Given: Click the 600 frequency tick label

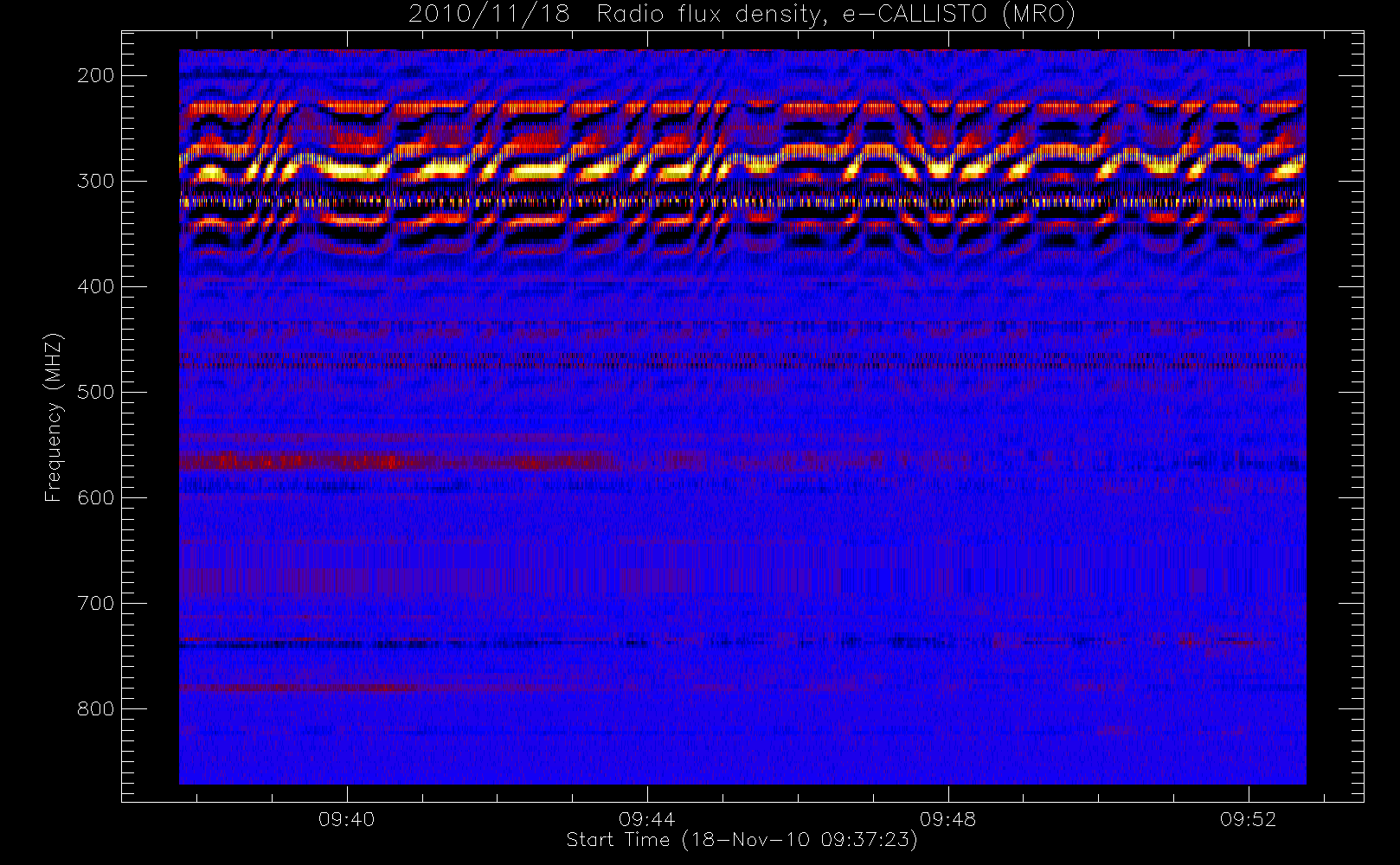Looking at the screenshot, I should tap(96, 497).
